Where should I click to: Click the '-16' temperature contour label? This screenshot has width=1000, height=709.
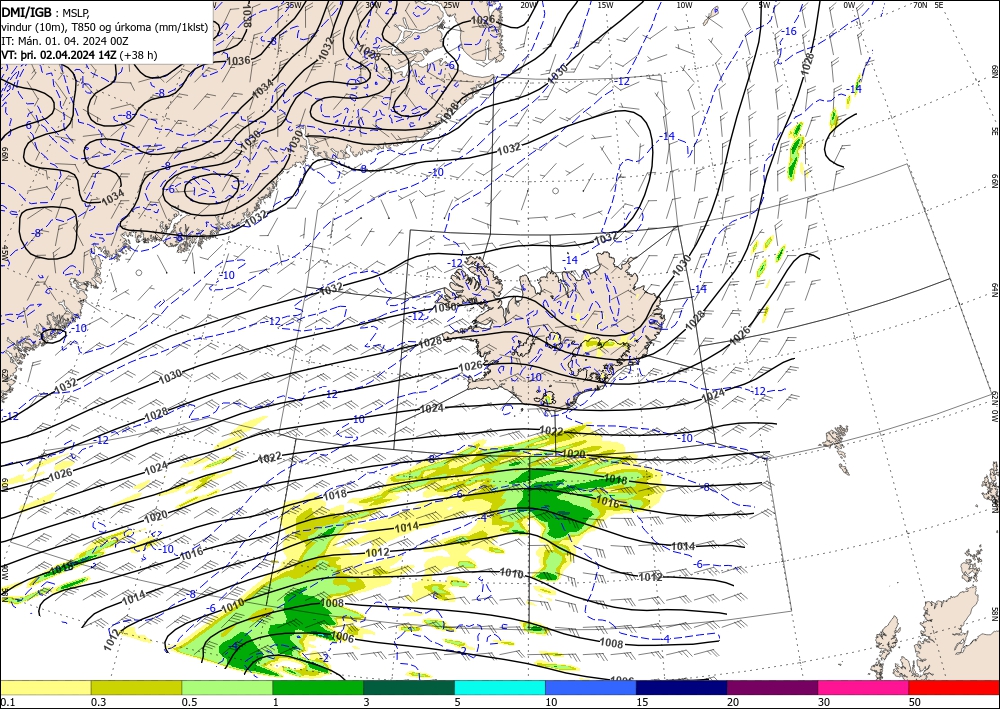click(790, 31)
